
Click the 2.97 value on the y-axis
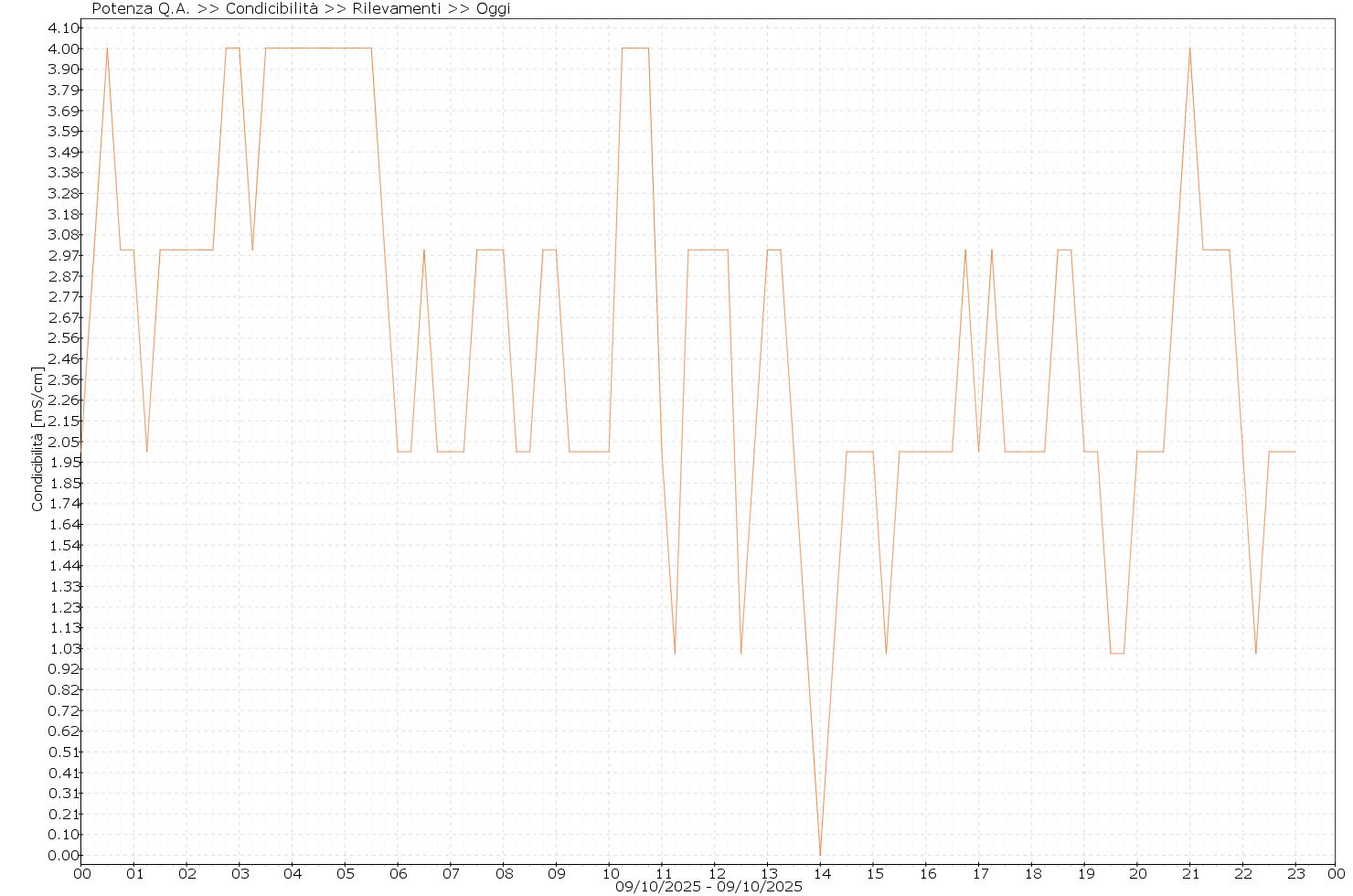63,255
